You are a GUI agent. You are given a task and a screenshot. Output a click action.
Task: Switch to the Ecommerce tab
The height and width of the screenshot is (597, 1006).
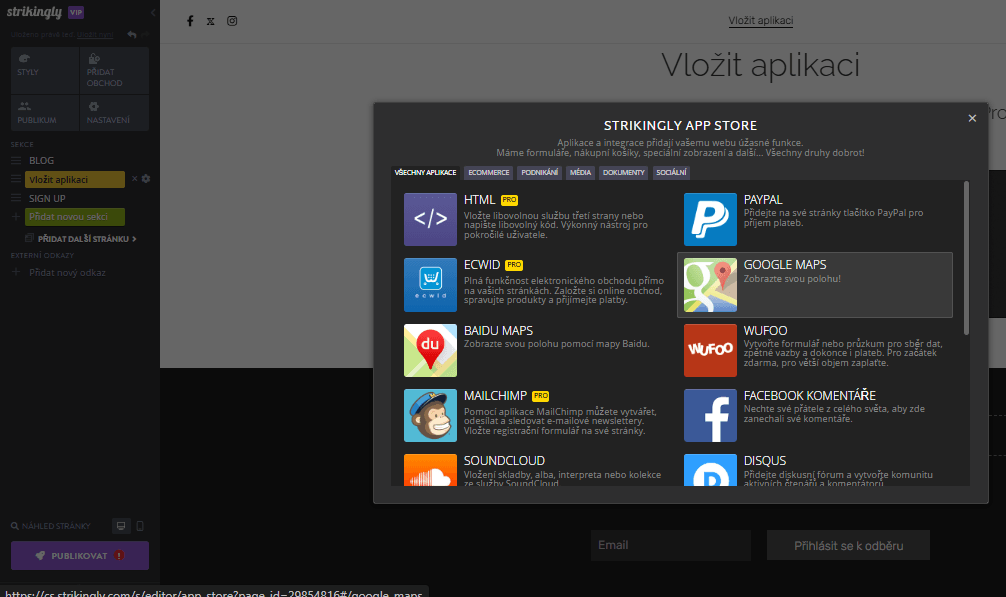[x=488, y=172]
